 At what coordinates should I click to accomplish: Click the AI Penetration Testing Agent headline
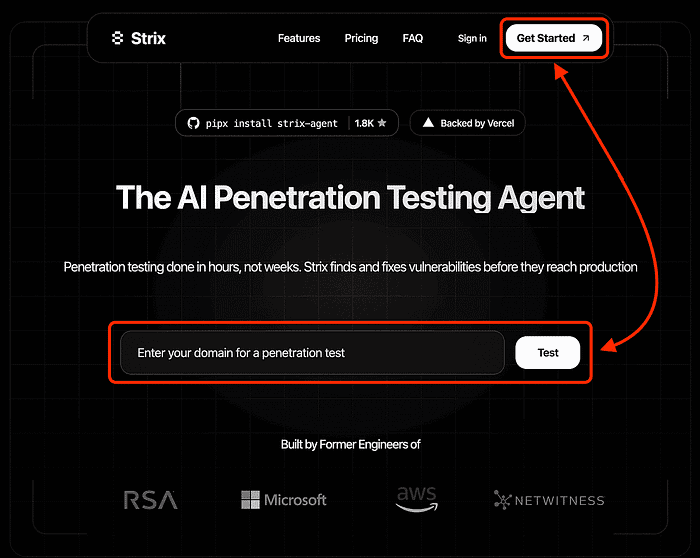click(350, 197)
